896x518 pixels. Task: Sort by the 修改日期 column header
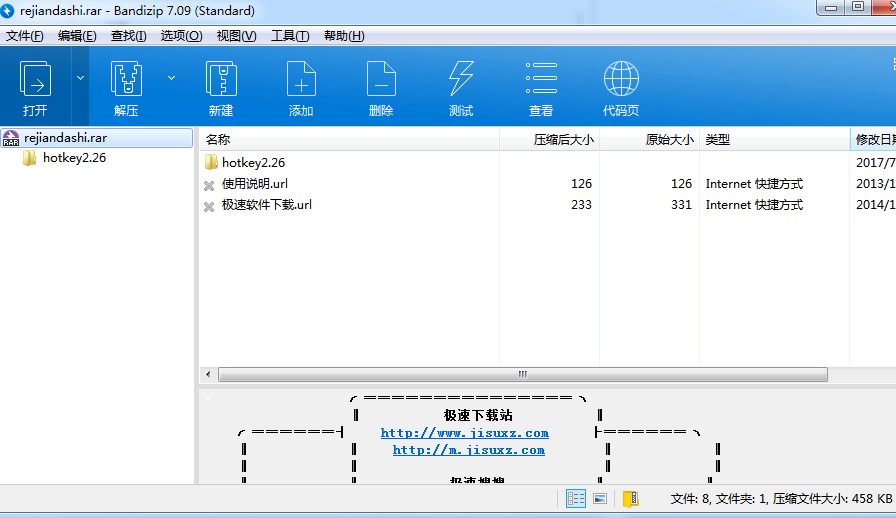[x=873, y=140]
